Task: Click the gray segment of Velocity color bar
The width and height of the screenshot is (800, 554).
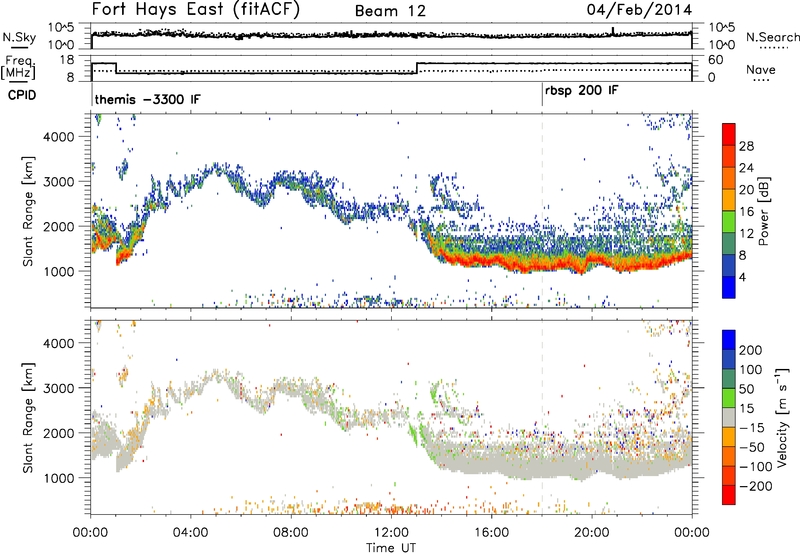Action: (x=729, y=417)
